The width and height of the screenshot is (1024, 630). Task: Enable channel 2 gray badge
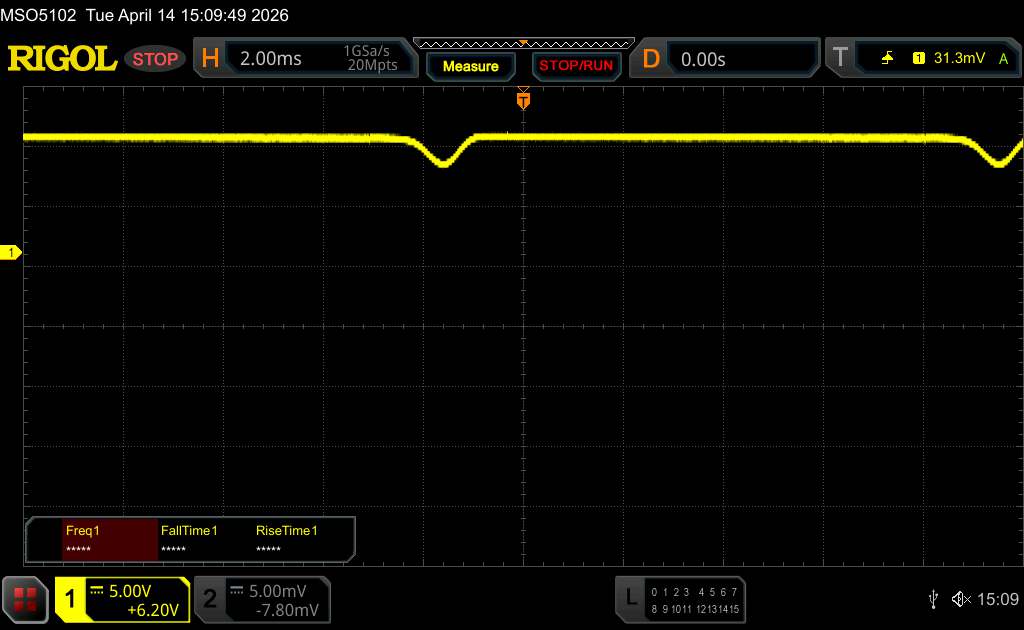(210, 599)
